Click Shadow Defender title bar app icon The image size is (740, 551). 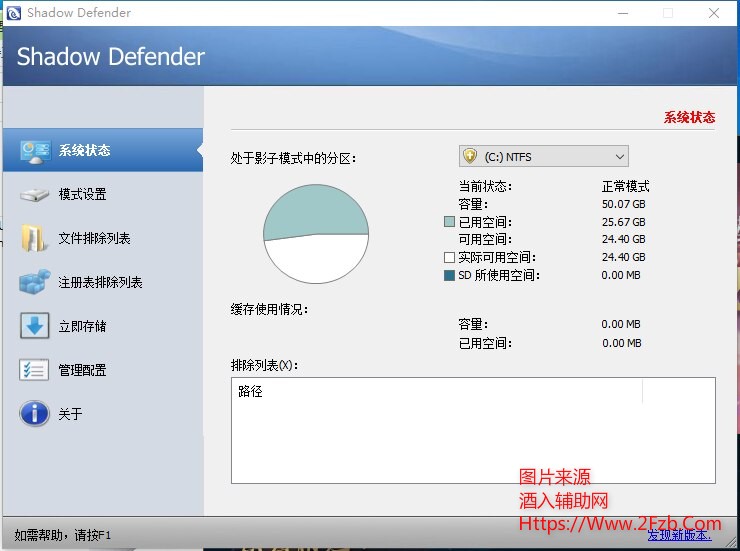coord(14,13)
